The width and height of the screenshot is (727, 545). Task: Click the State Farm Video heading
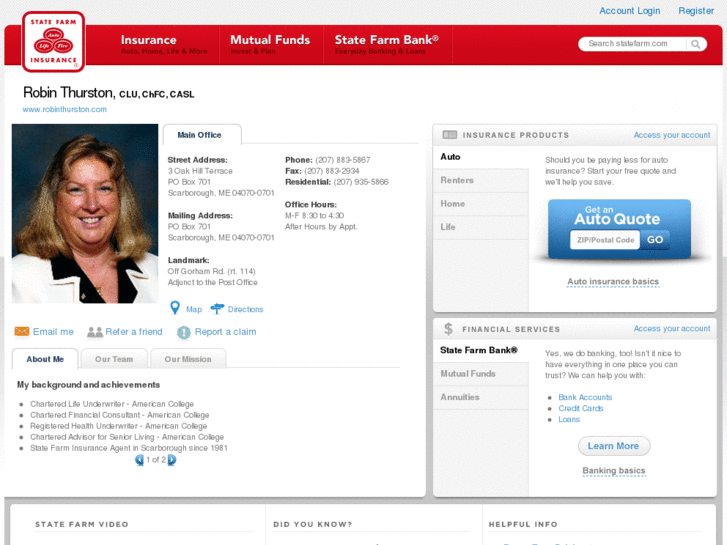[82, 524]
